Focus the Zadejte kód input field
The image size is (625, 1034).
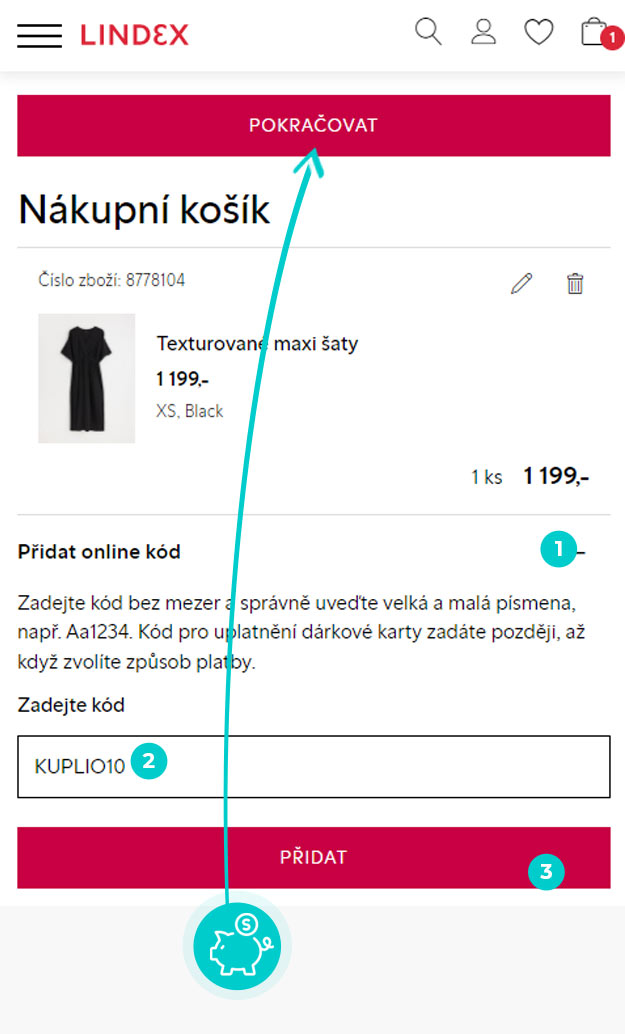tap(380, 767)
